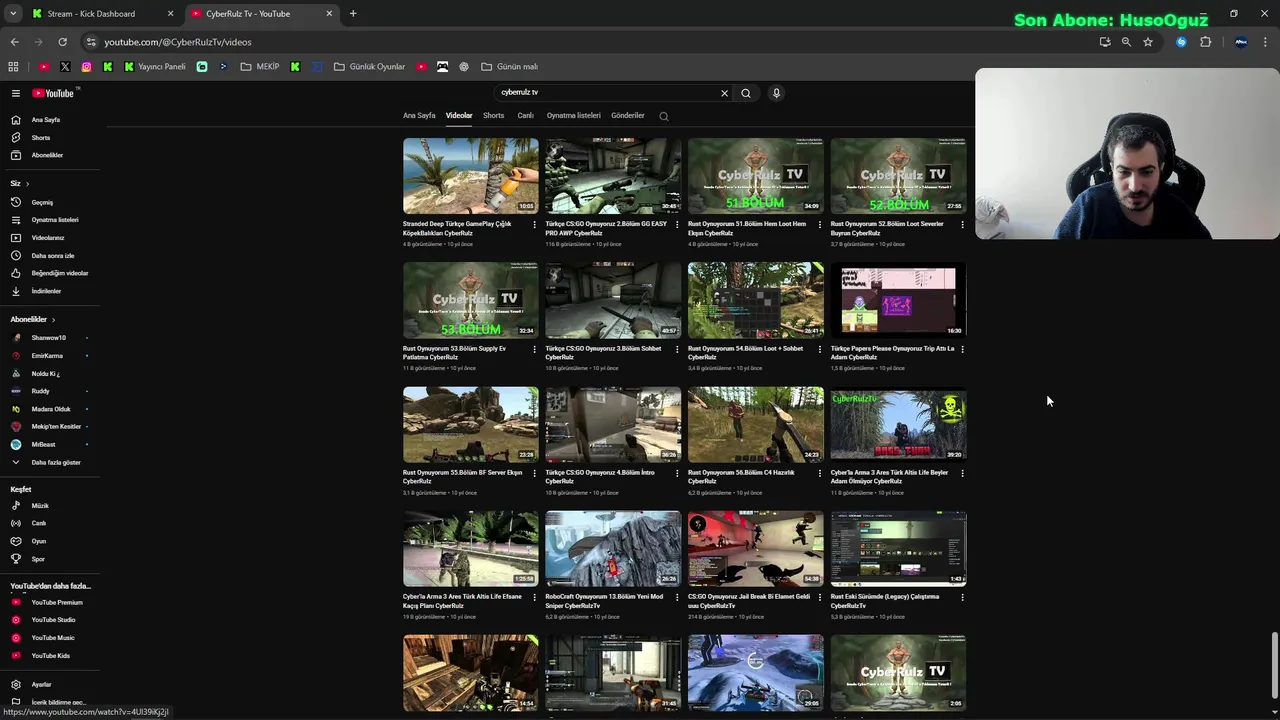Image resolution: width=1280 pixels, height=720 pixels.
Task: Open YouTube Kids in sidebar
Action: 50,656
